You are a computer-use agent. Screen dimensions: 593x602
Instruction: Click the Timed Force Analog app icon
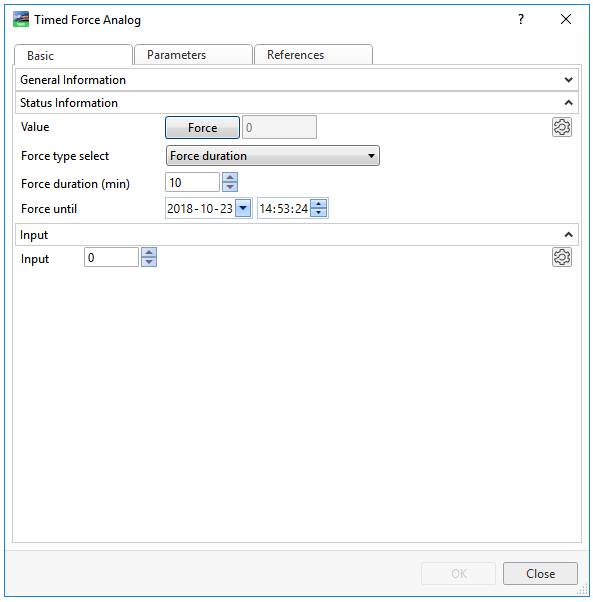pos(21,19)
